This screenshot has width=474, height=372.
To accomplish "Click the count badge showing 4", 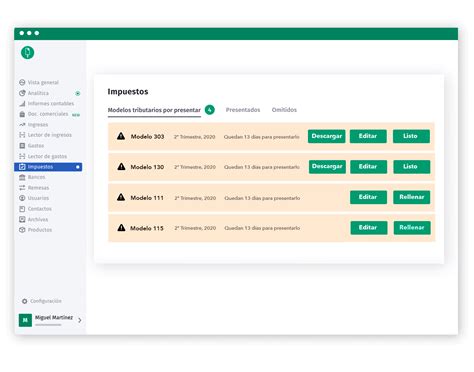I will pos(210,110).
